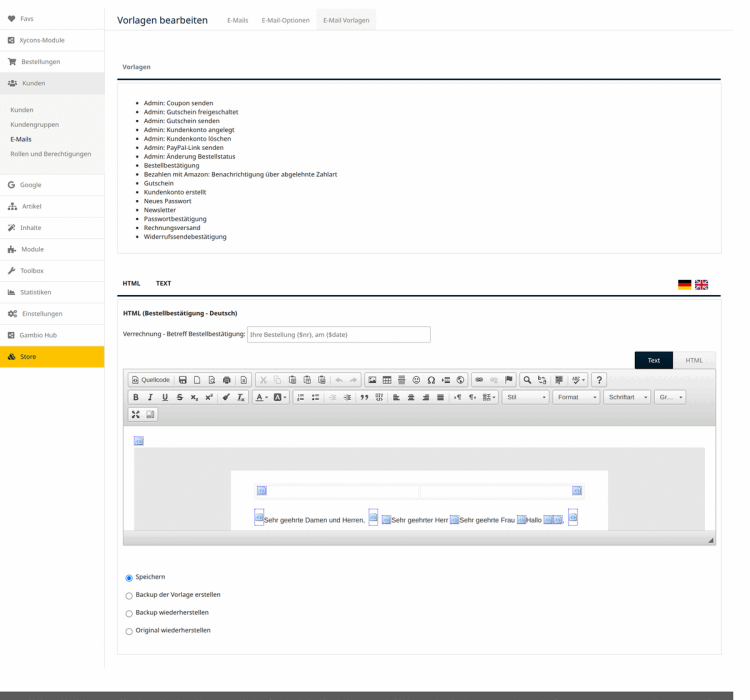Click the insert link chain icon
The image size is (750, 700).
pyautogui.click(x=479, y=380)
